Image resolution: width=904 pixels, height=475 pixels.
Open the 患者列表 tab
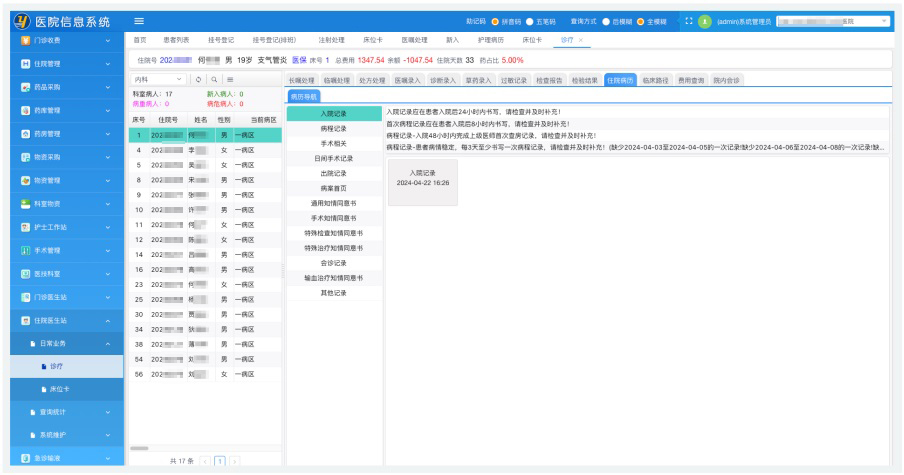(x=176, y=40)
